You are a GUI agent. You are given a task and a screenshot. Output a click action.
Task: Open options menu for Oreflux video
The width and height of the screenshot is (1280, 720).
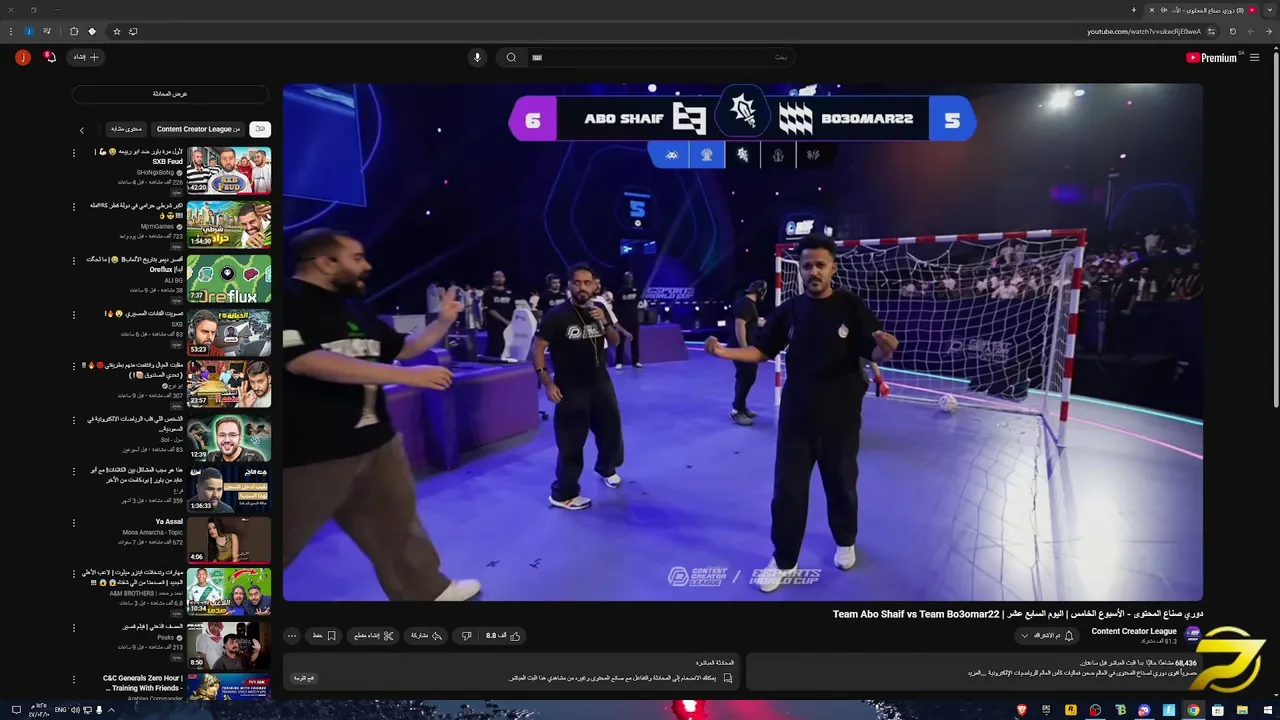coord(74,260)
